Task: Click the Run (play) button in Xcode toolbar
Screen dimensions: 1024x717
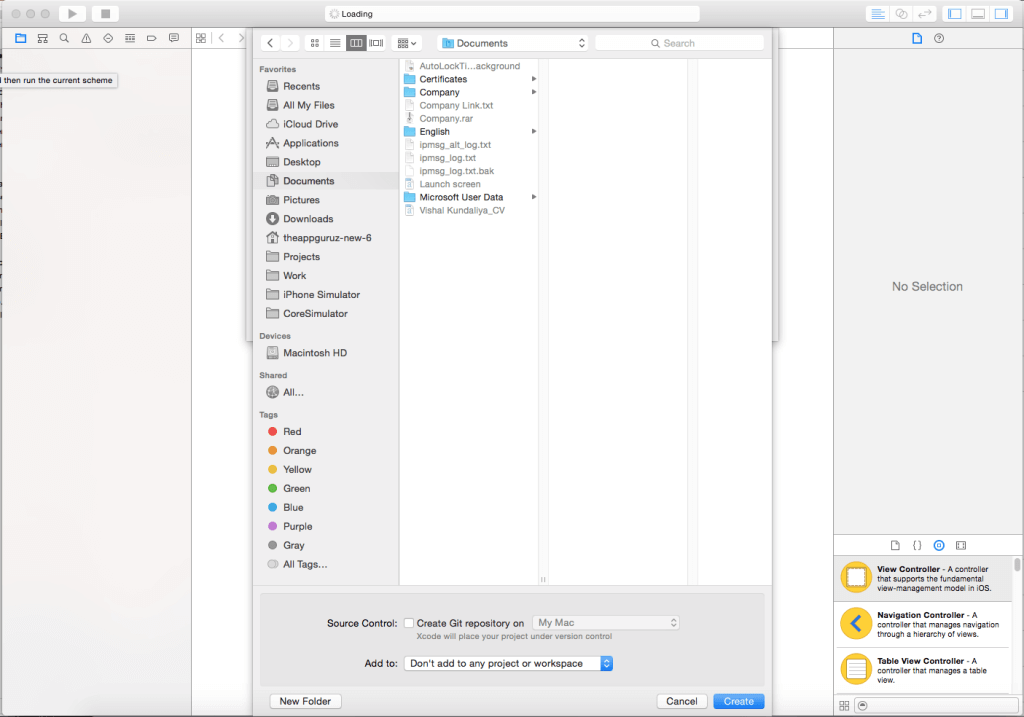Action: [72, 14]
